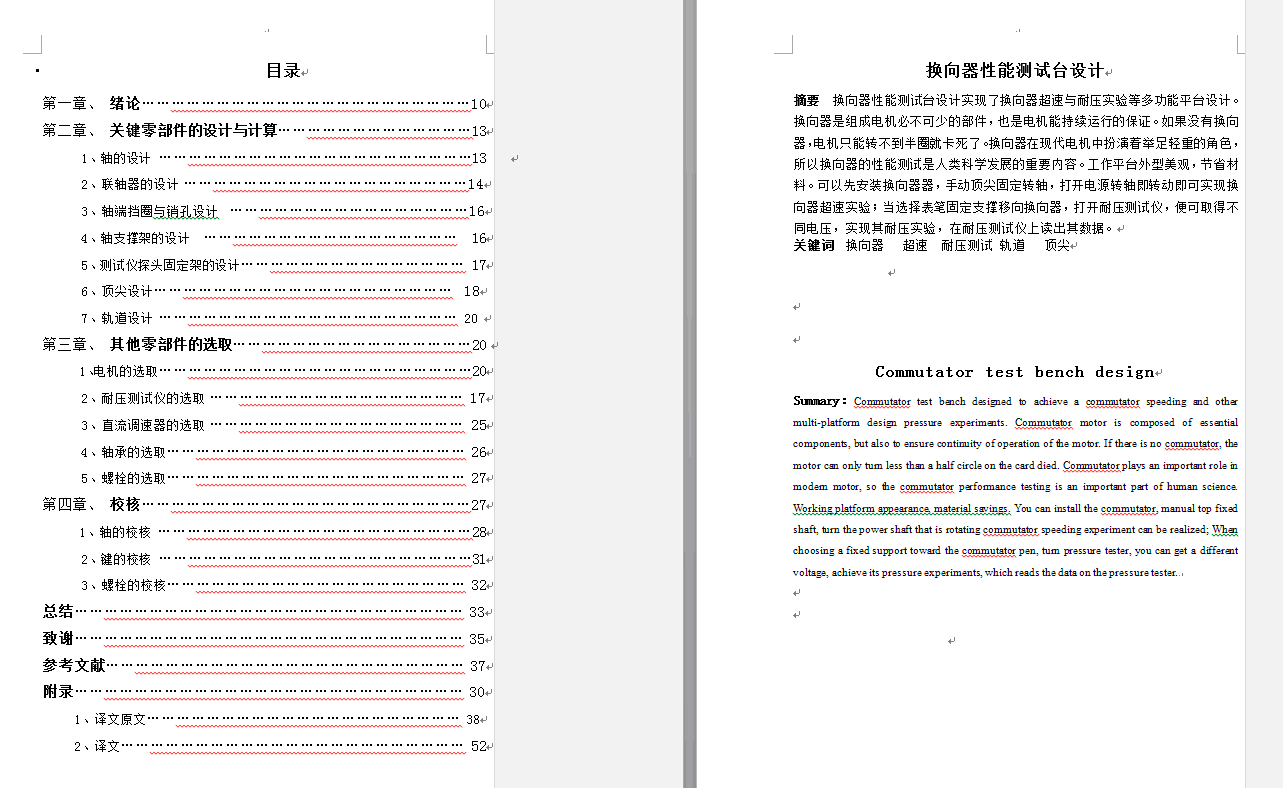Image resolution: width=1283 pixels, height=788 pixels.
Task: Select the 5、螺栓的选取 entry
Action: click(285, 479)
